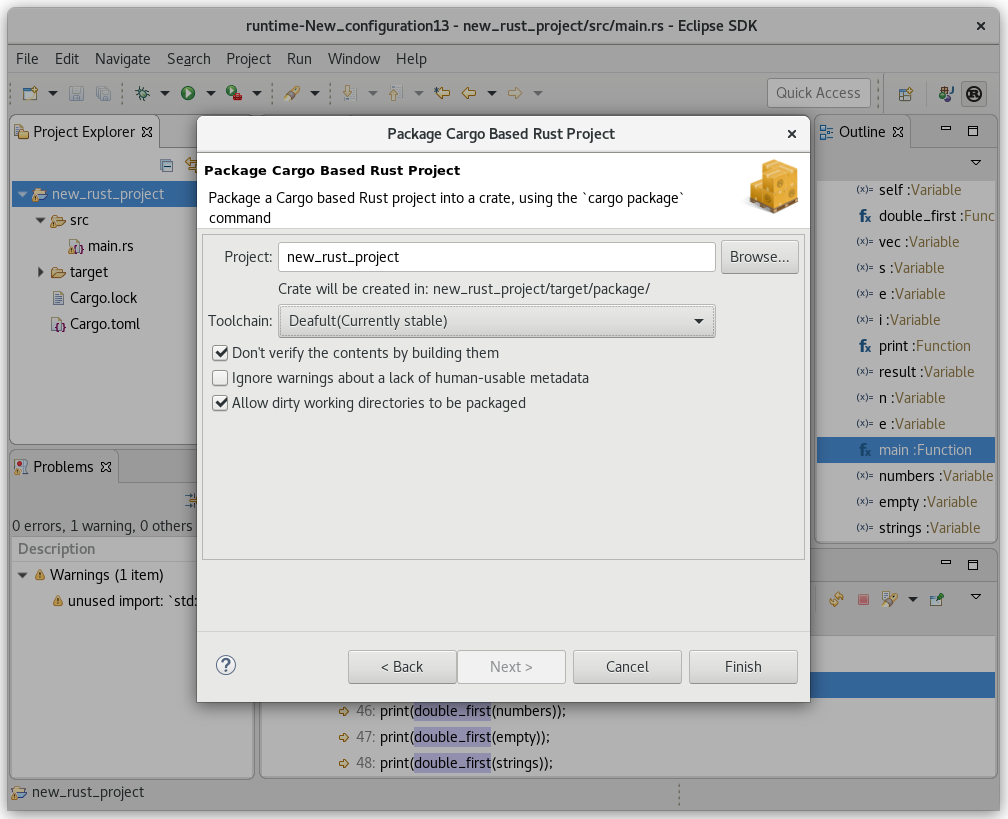Screen dimensions: 1008x819
Task: Click the Browse... button
Action: 759,257
